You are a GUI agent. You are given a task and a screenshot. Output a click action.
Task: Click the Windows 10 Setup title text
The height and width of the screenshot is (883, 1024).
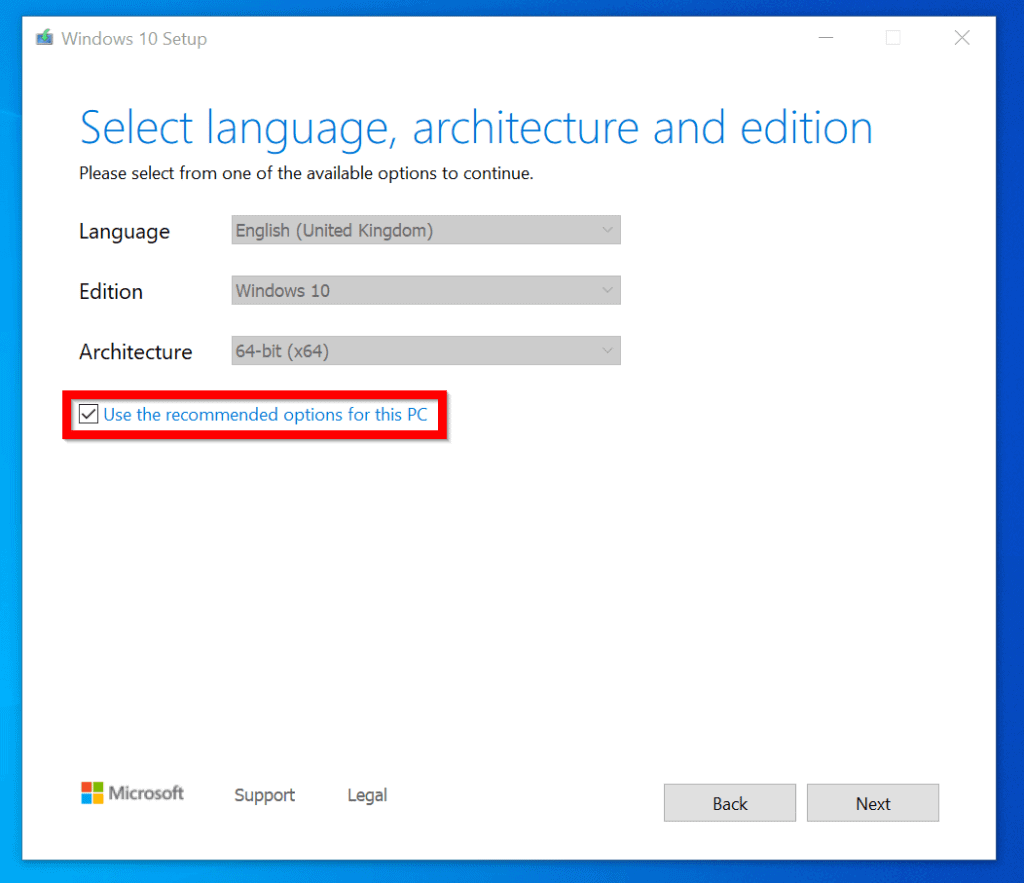134,39
